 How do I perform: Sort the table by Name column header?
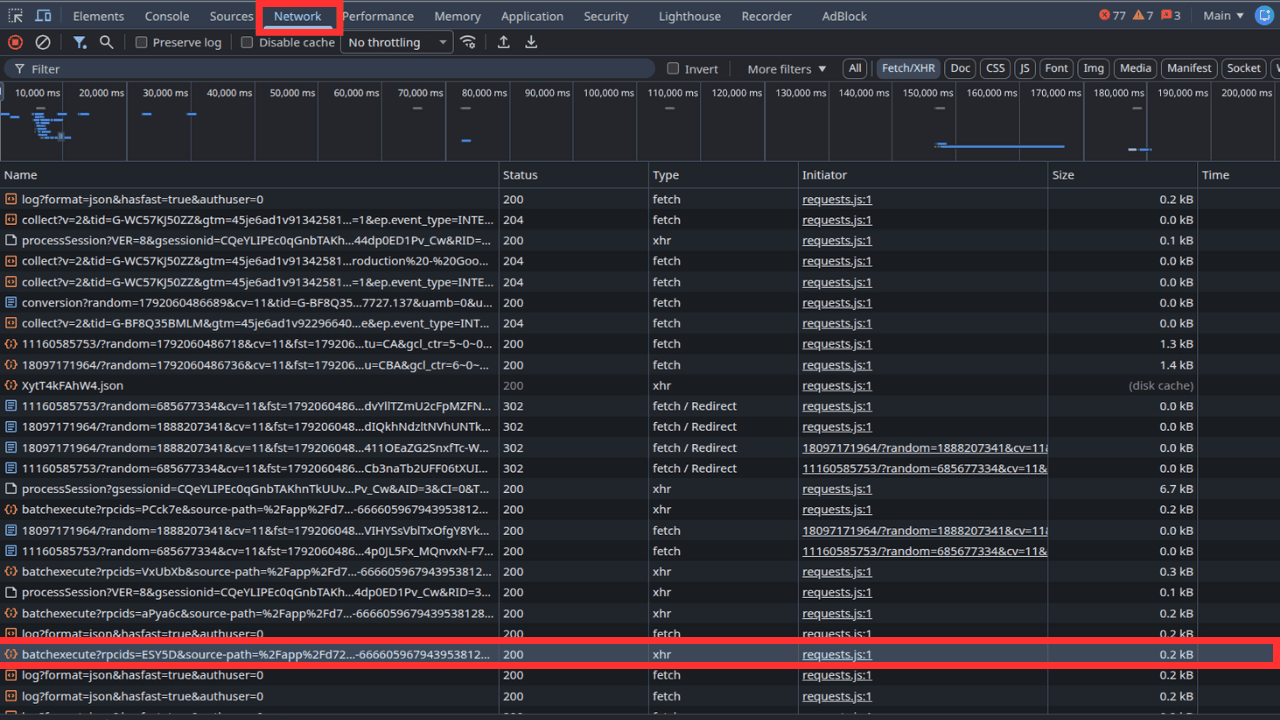tap(250, 175)
